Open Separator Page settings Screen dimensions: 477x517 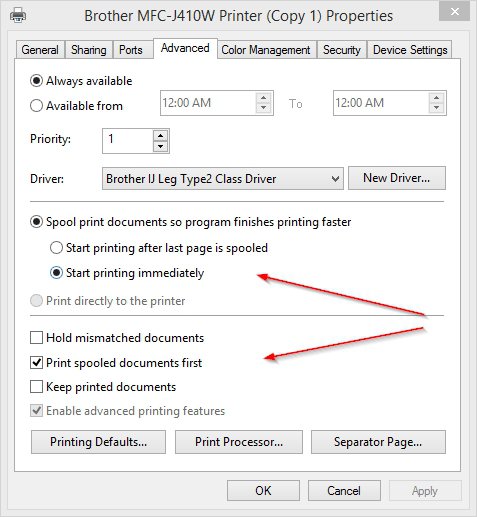(378, 442)
